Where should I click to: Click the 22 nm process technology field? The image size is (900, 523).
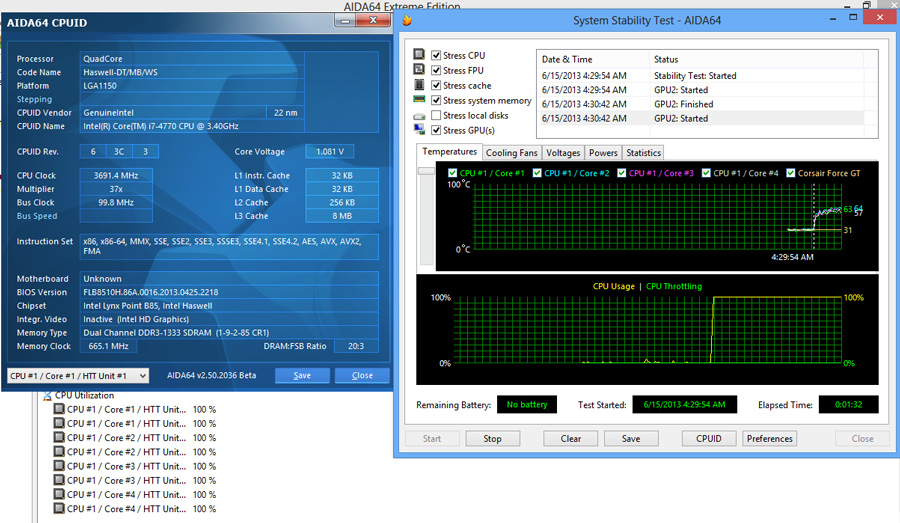285,113
